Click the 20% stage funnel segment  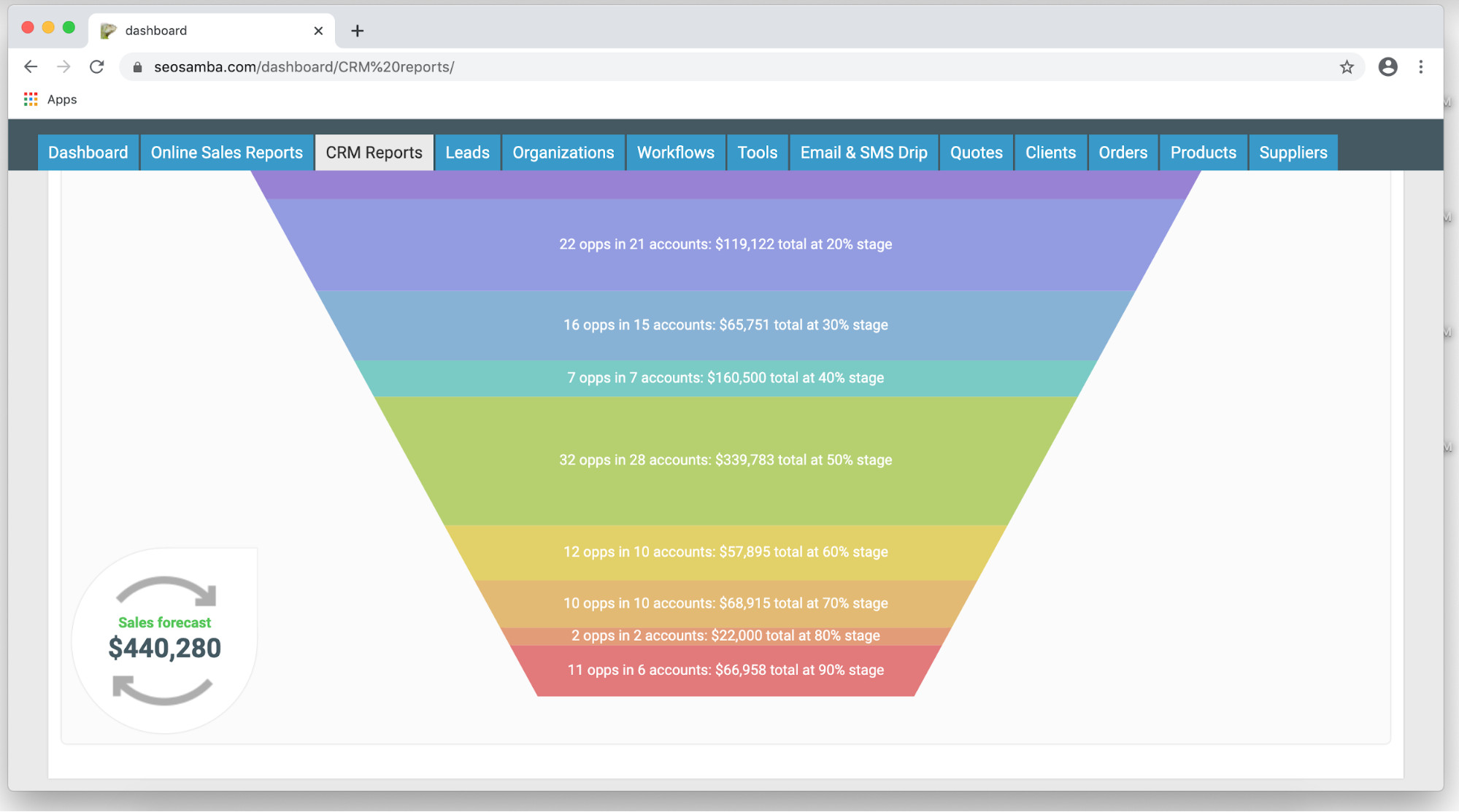coord(726,243)
